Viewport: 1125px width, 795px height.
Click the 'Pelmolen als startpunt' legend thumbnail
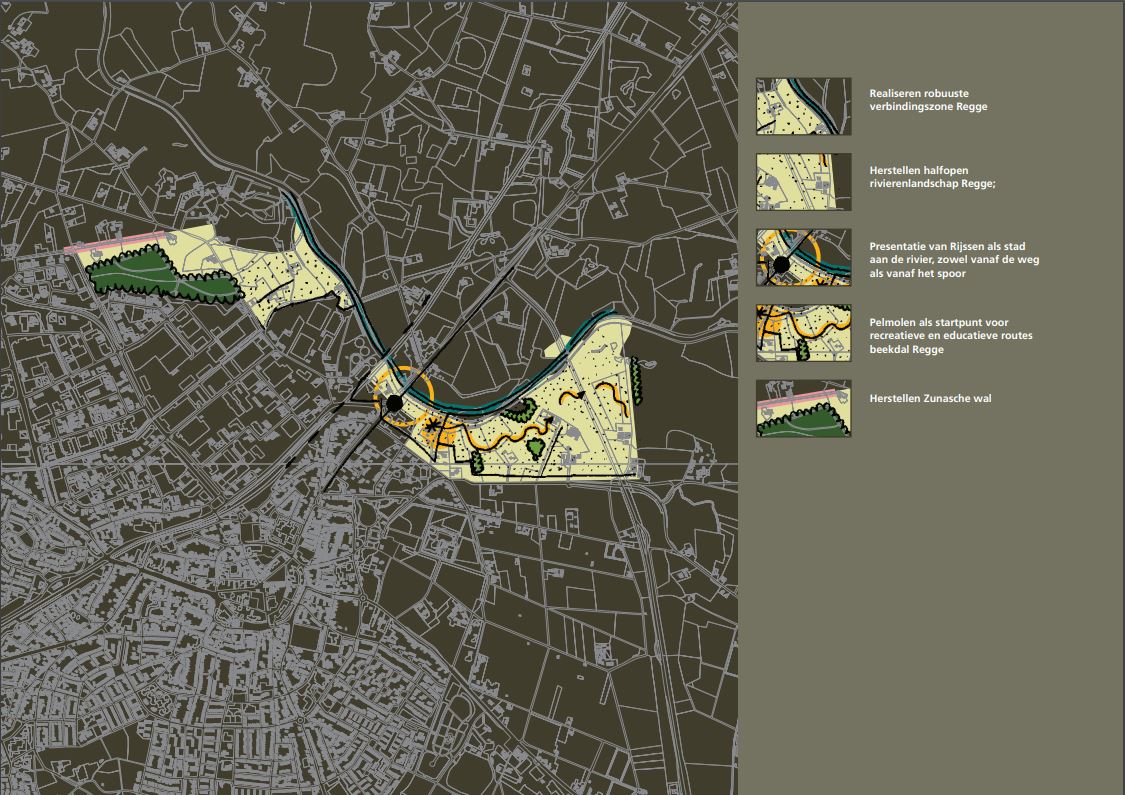click(803, 333)
